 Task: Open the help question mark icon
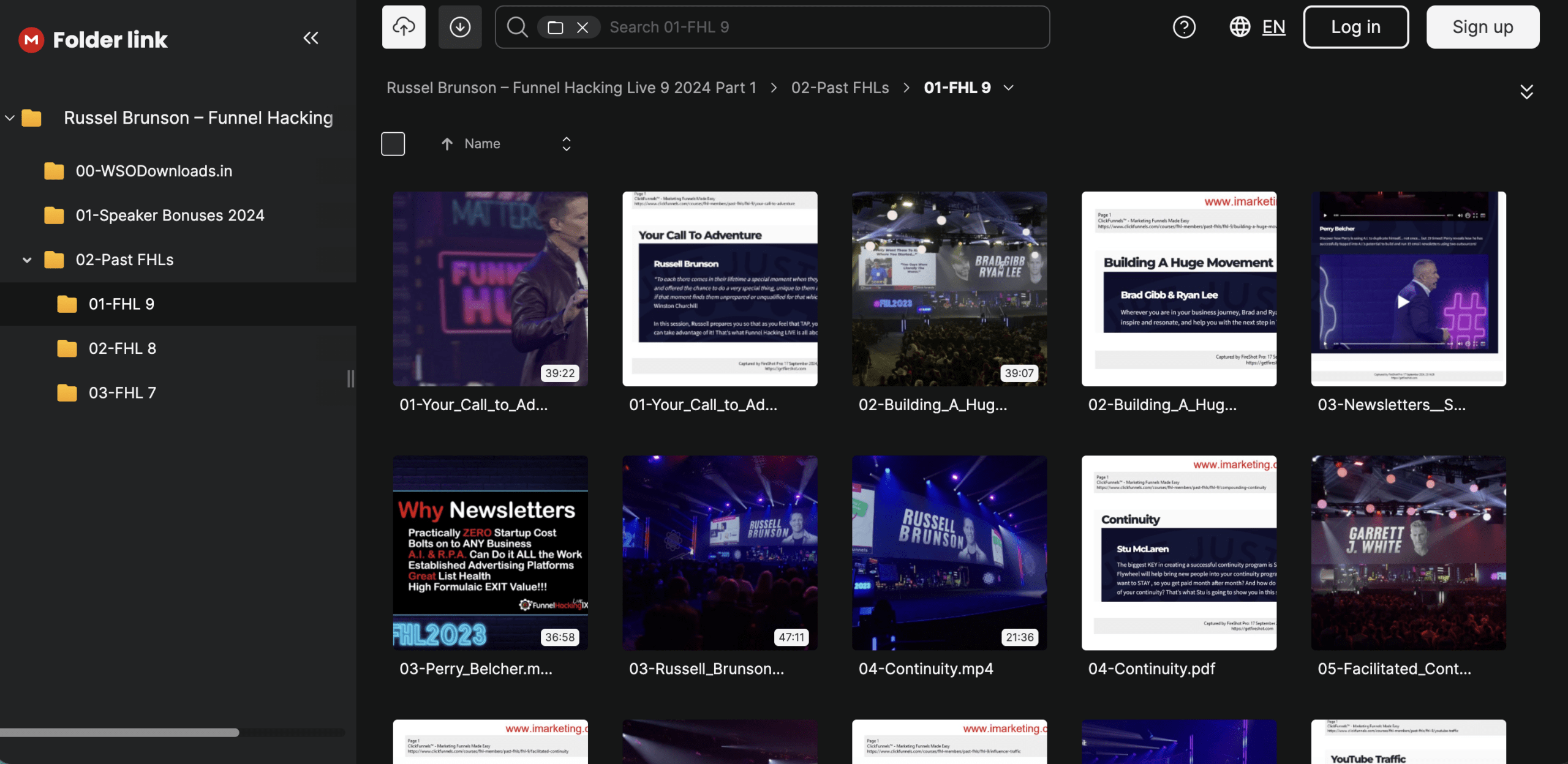click(1184, 27)
